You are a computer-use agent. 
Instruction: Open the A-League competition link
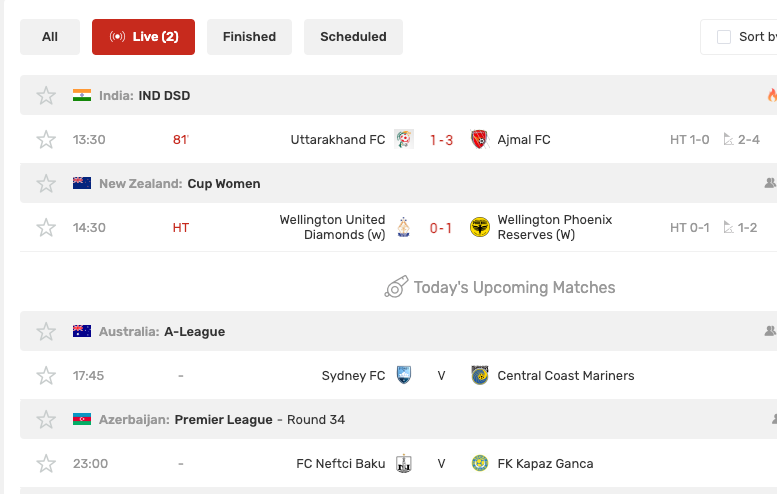(194, 331)
